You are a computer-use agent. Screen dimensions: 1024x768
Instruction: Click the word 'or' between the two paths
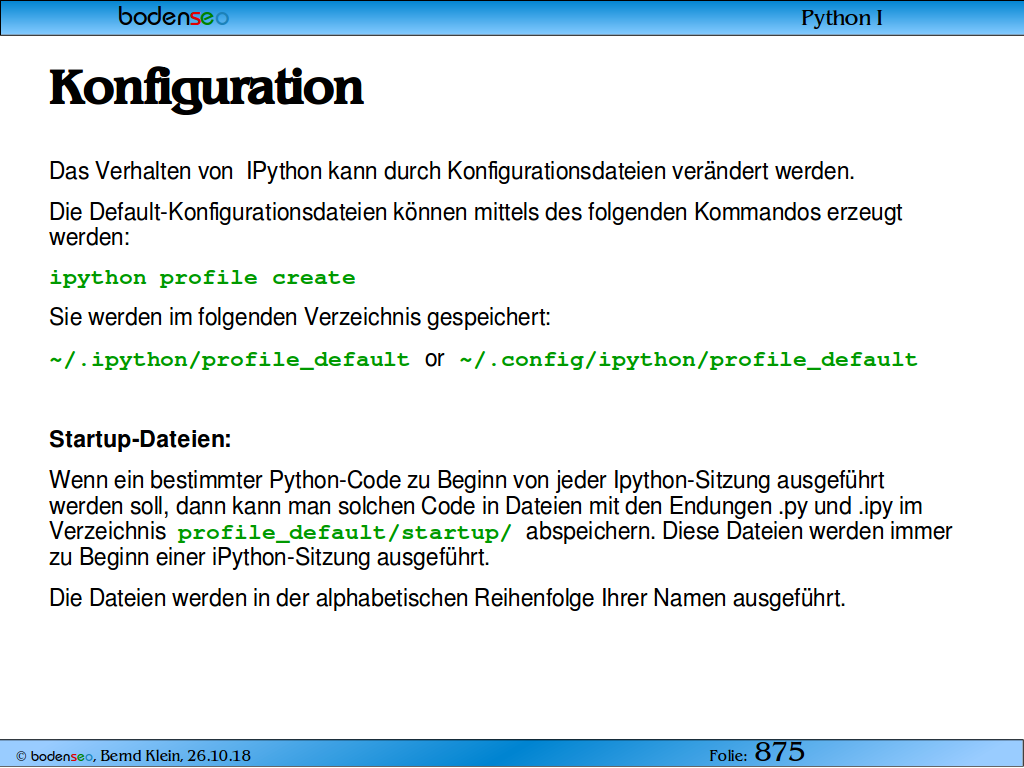[434, 359]
